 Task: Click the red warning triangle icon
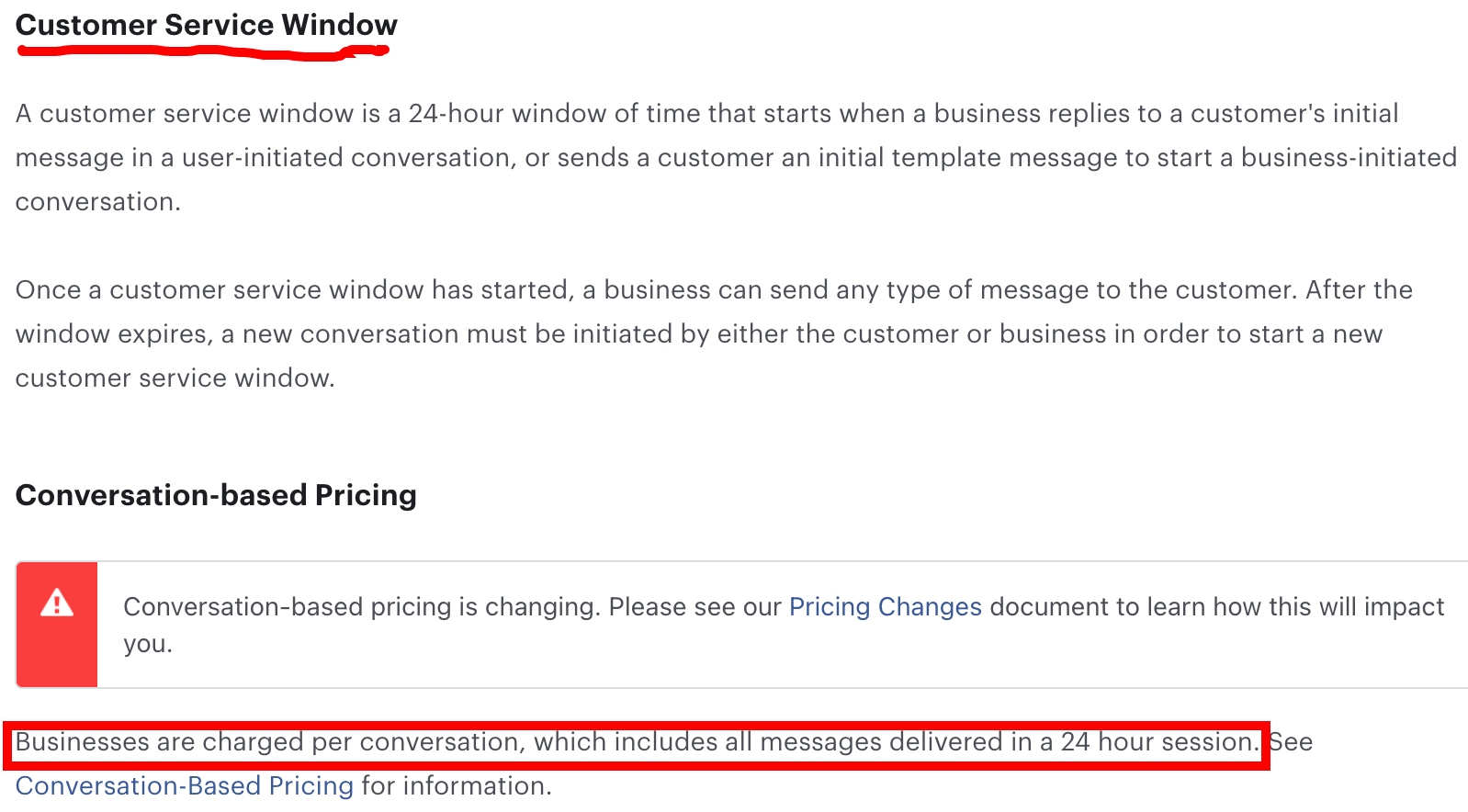point(57,603)
